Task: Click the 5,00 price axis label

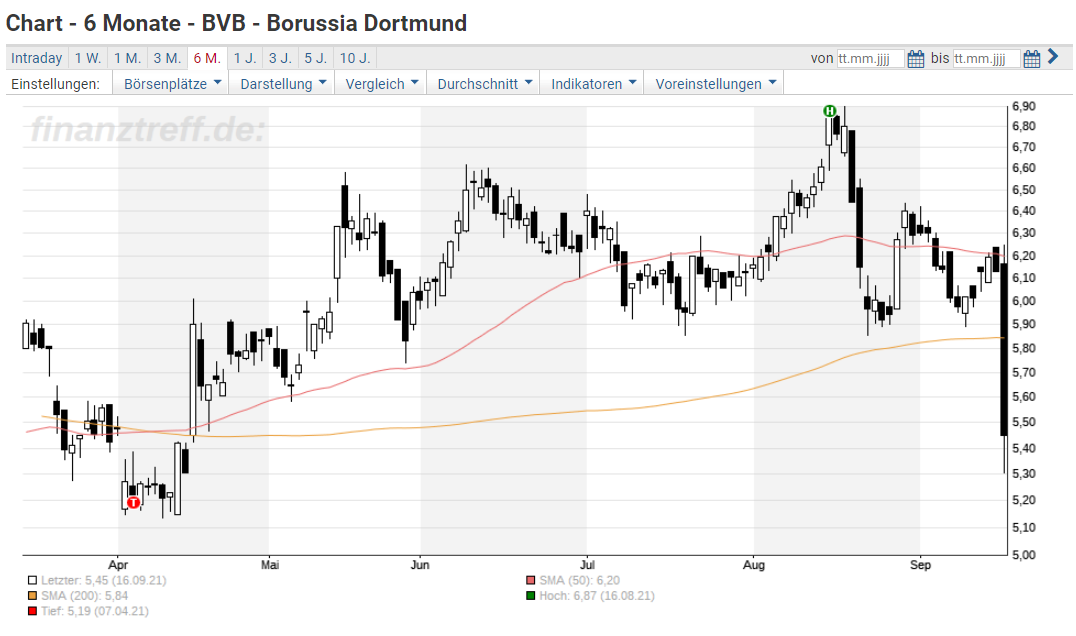Action: pyautogui.click(x=1024, y=554)
